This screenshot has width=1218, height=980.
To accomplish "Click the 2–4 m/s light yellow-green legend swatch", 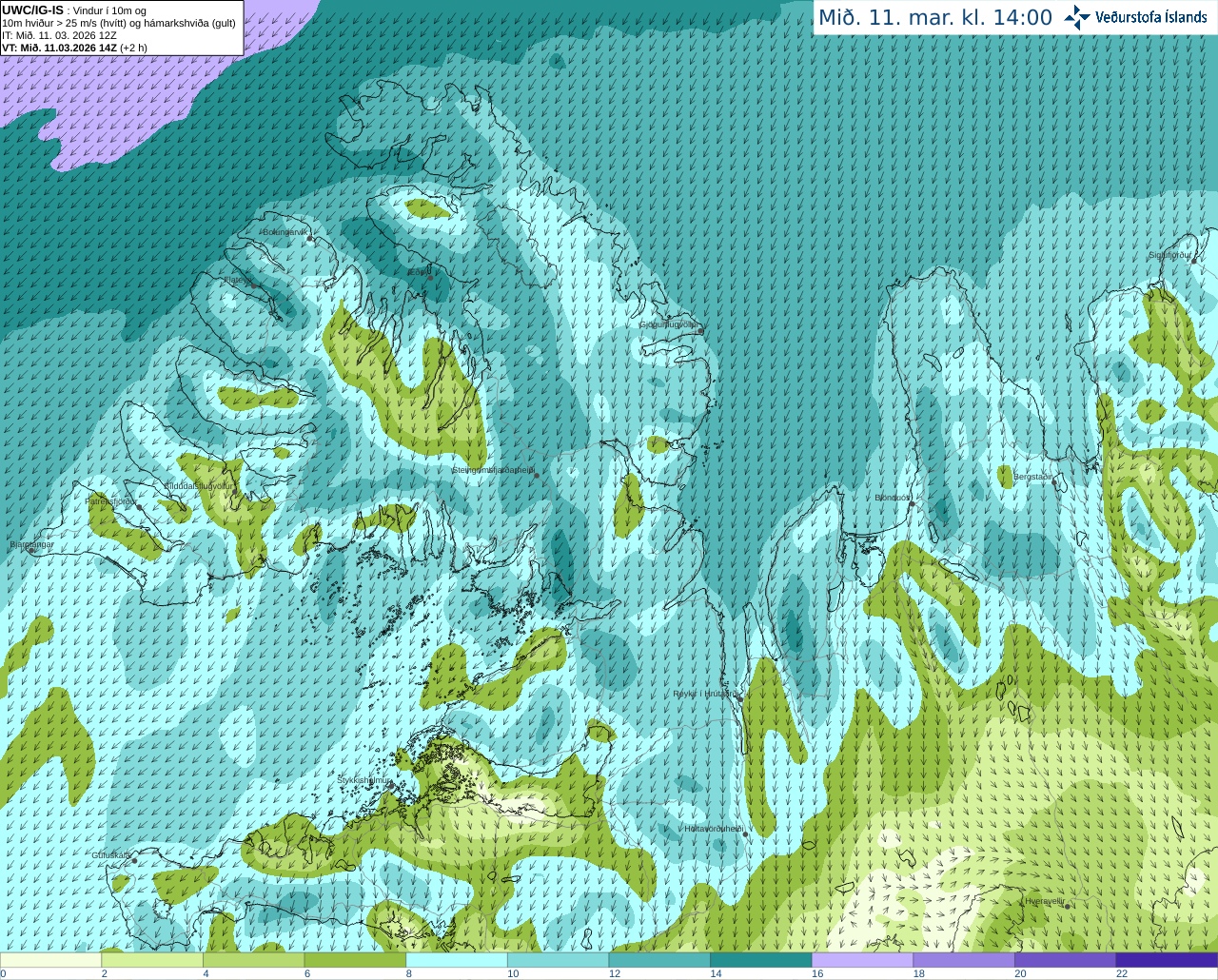I will (152, 960).
